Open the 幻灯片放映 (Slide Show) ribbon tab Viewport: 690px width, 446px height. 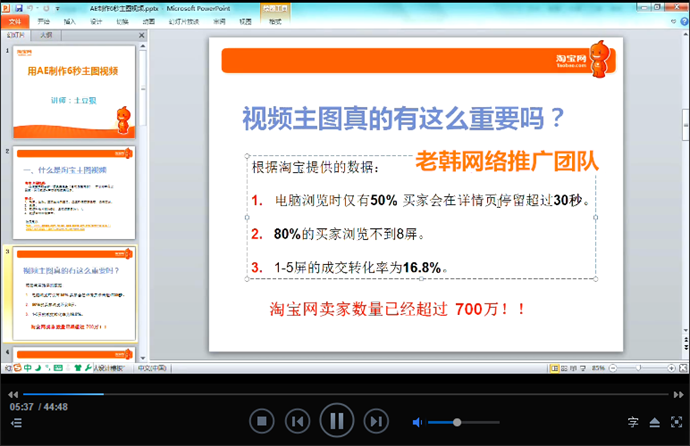(184, 21)
